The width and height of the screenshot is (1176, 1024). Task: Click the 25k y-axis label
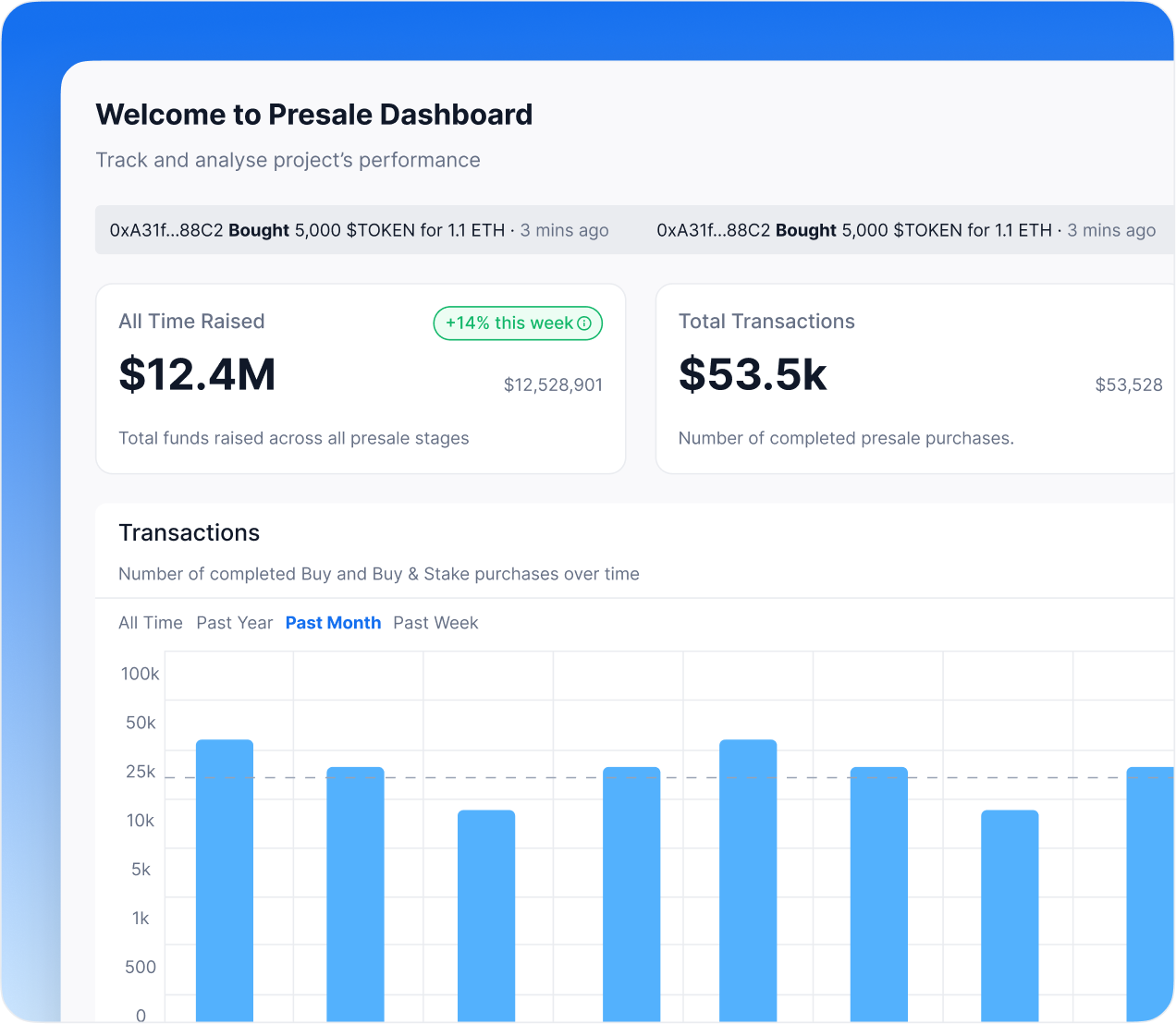pyautogui.click(x=141, y=772)
